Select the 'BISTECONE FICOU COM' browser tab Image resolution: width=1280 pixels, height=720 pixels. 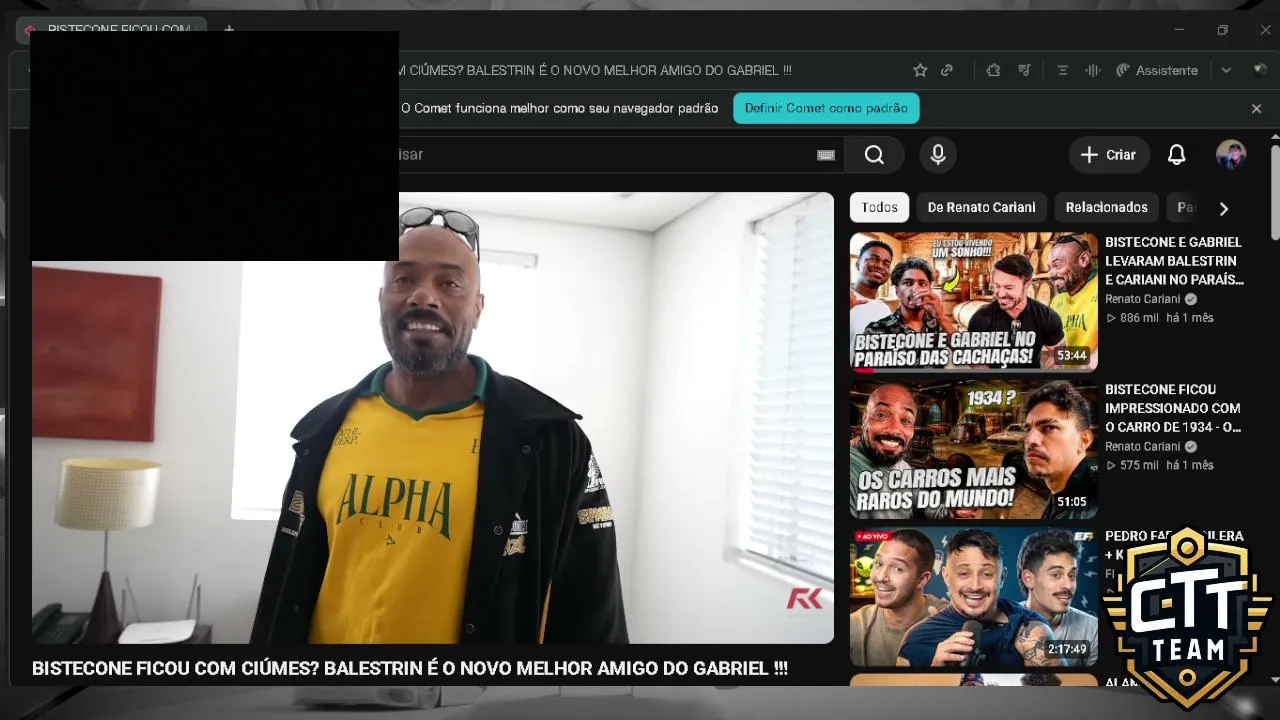112,30
